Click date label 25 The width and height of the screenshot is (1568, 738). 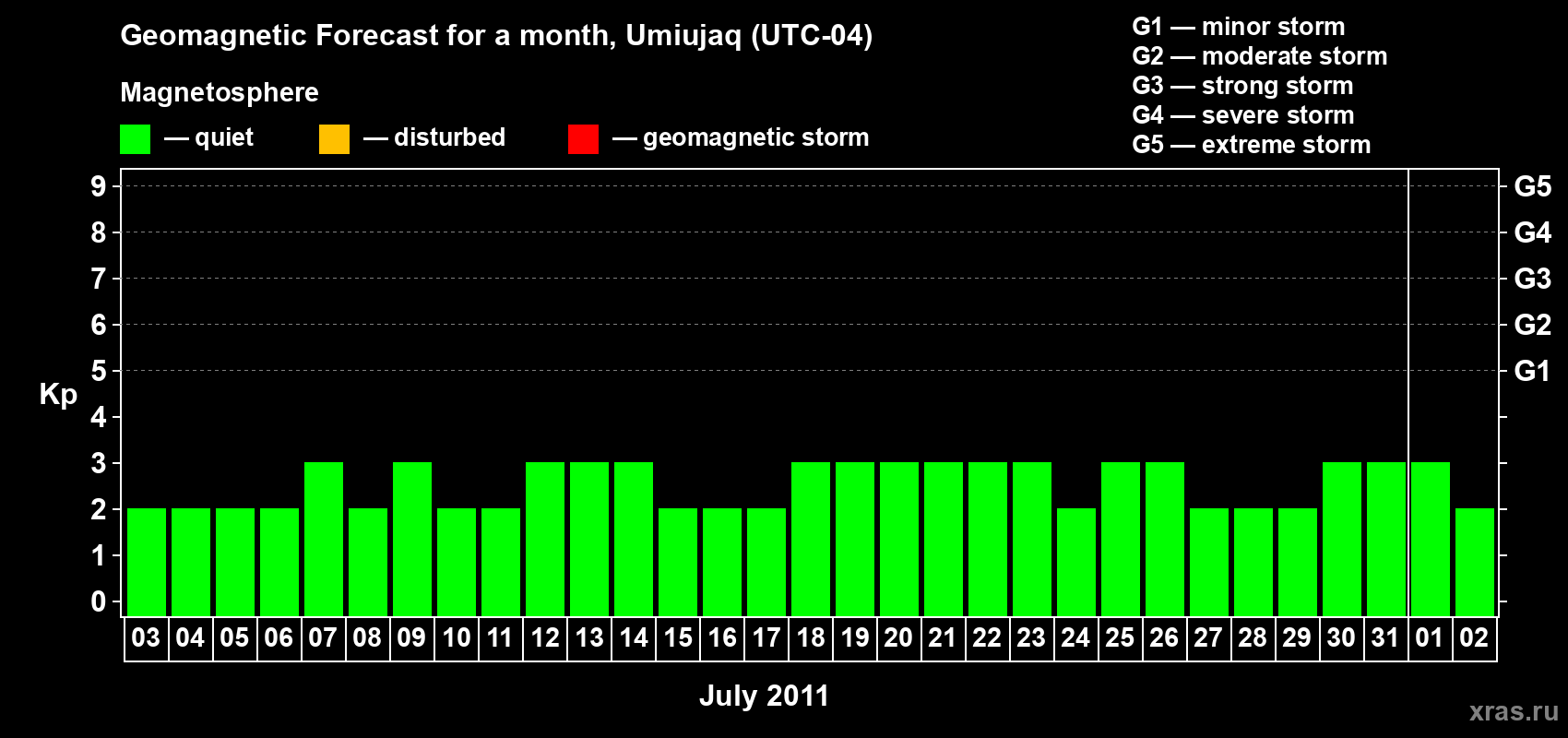(x=1120, y=637)
